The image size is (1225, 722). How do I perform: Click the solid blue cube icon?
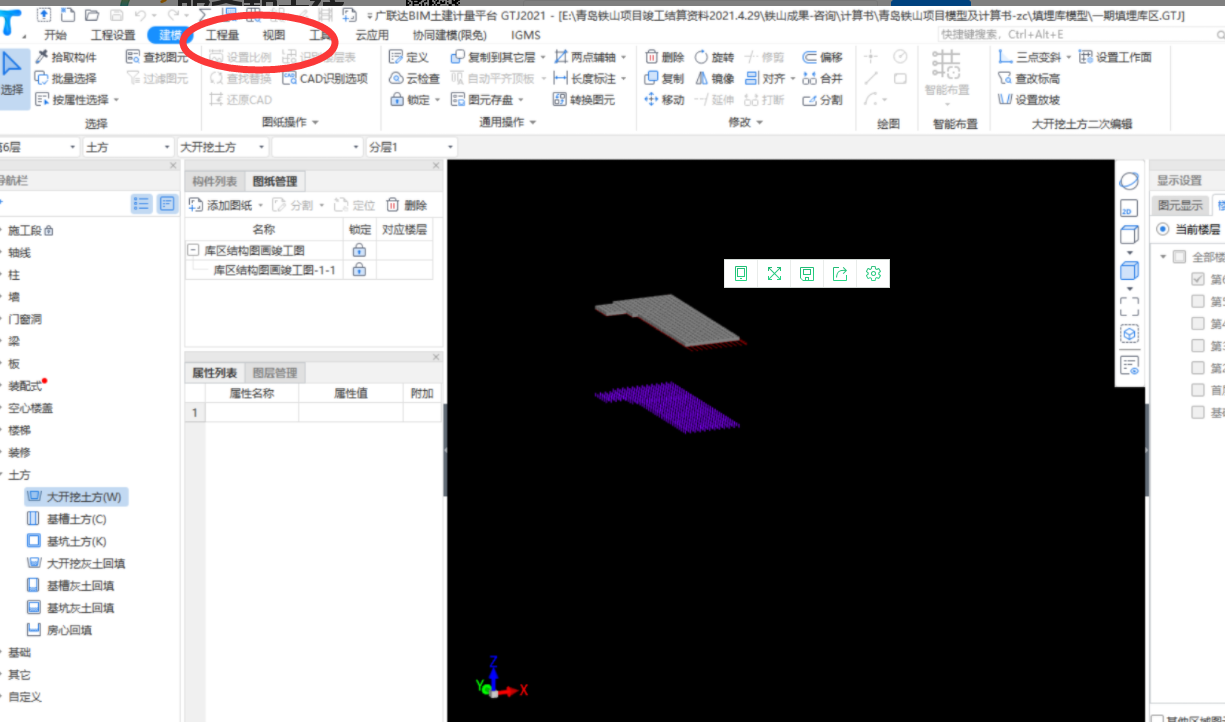1128,271
